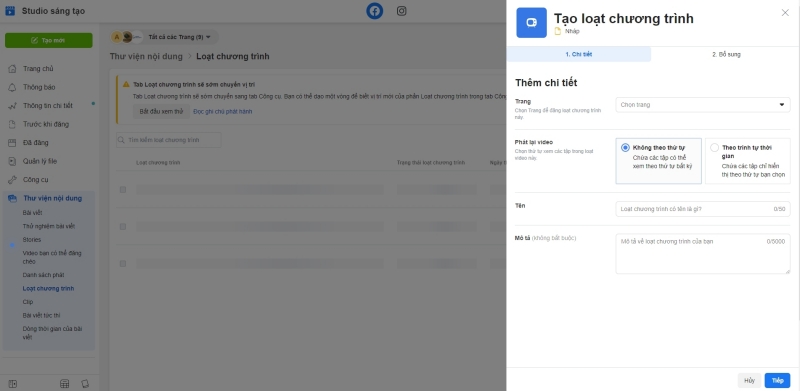
Task: Click the Công cụ wrench icon
Action: 12,180
